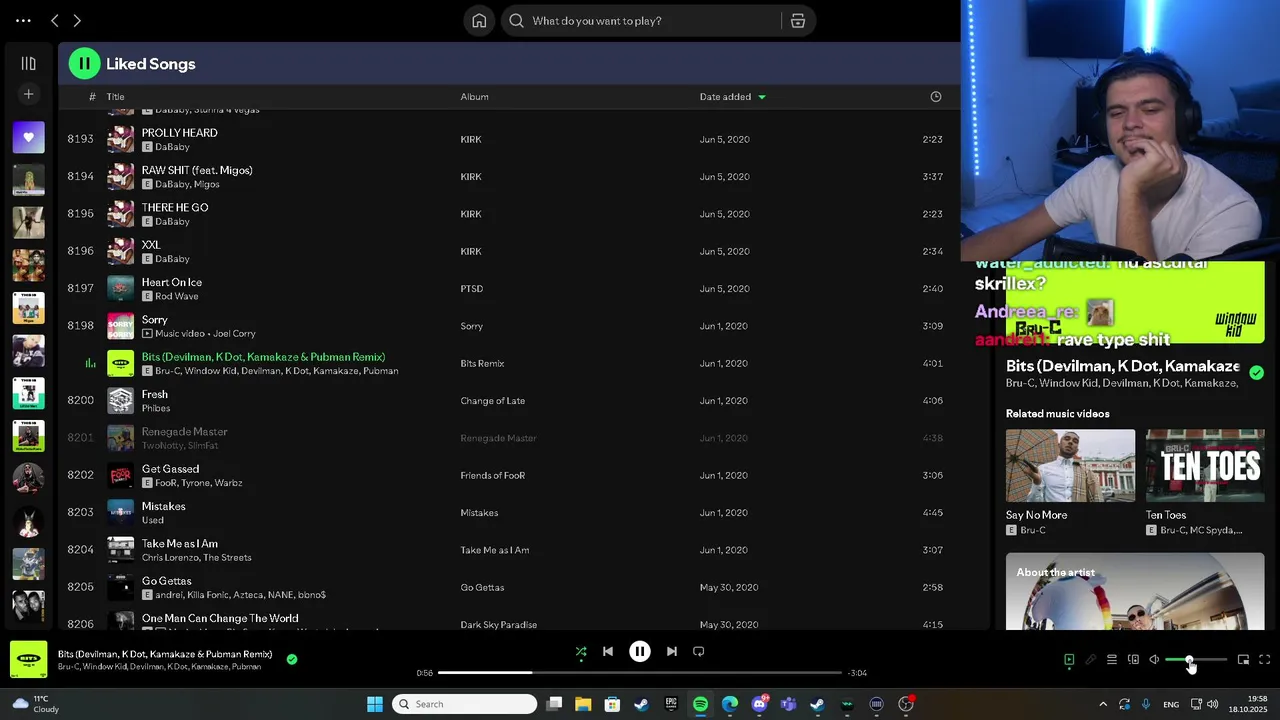The image size is (1280, 720).
Task: Open the three-dots app menu
Action: (x=23, y=21)
